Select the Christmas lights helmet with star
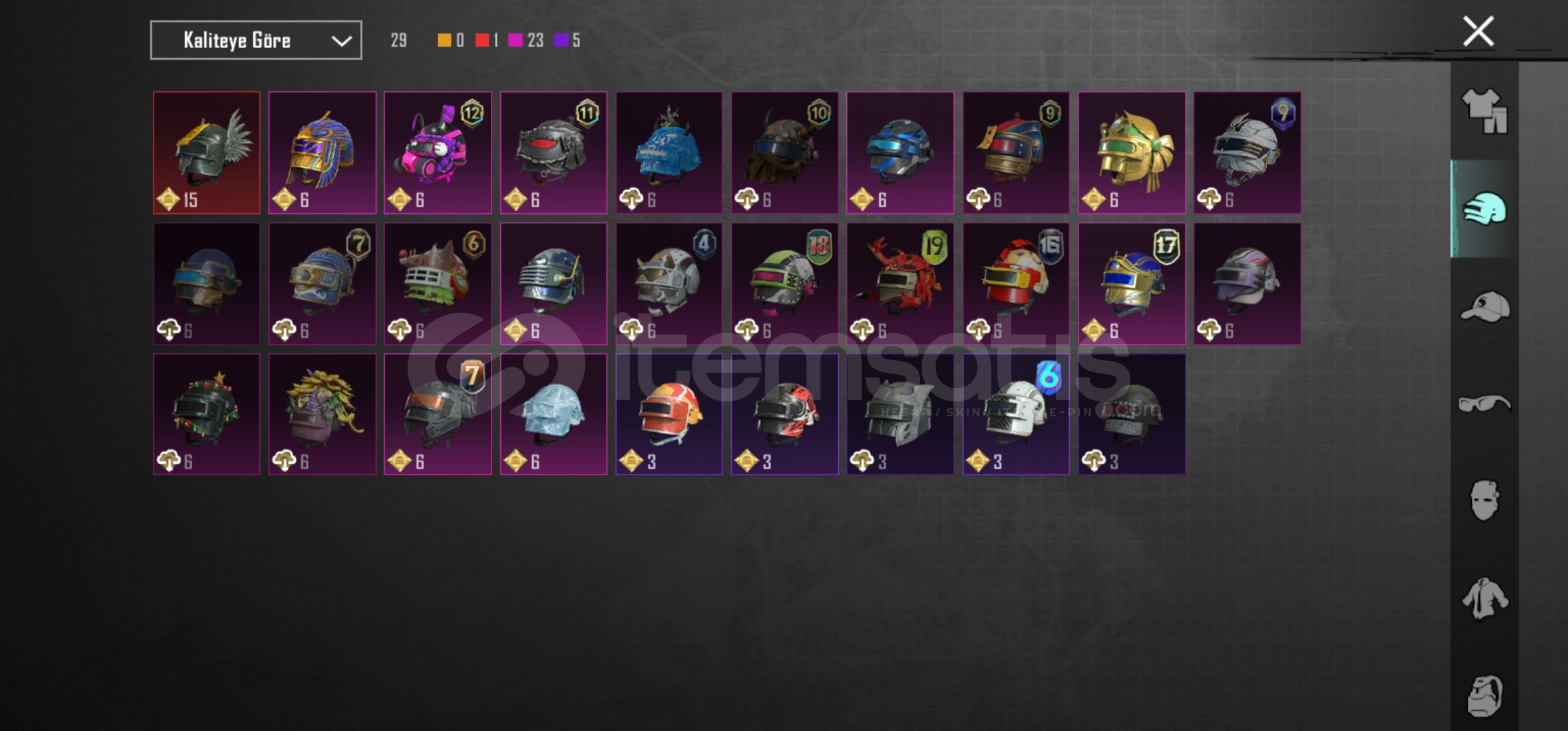Screen dimensions: 1568x731 [x=206, y=414]
